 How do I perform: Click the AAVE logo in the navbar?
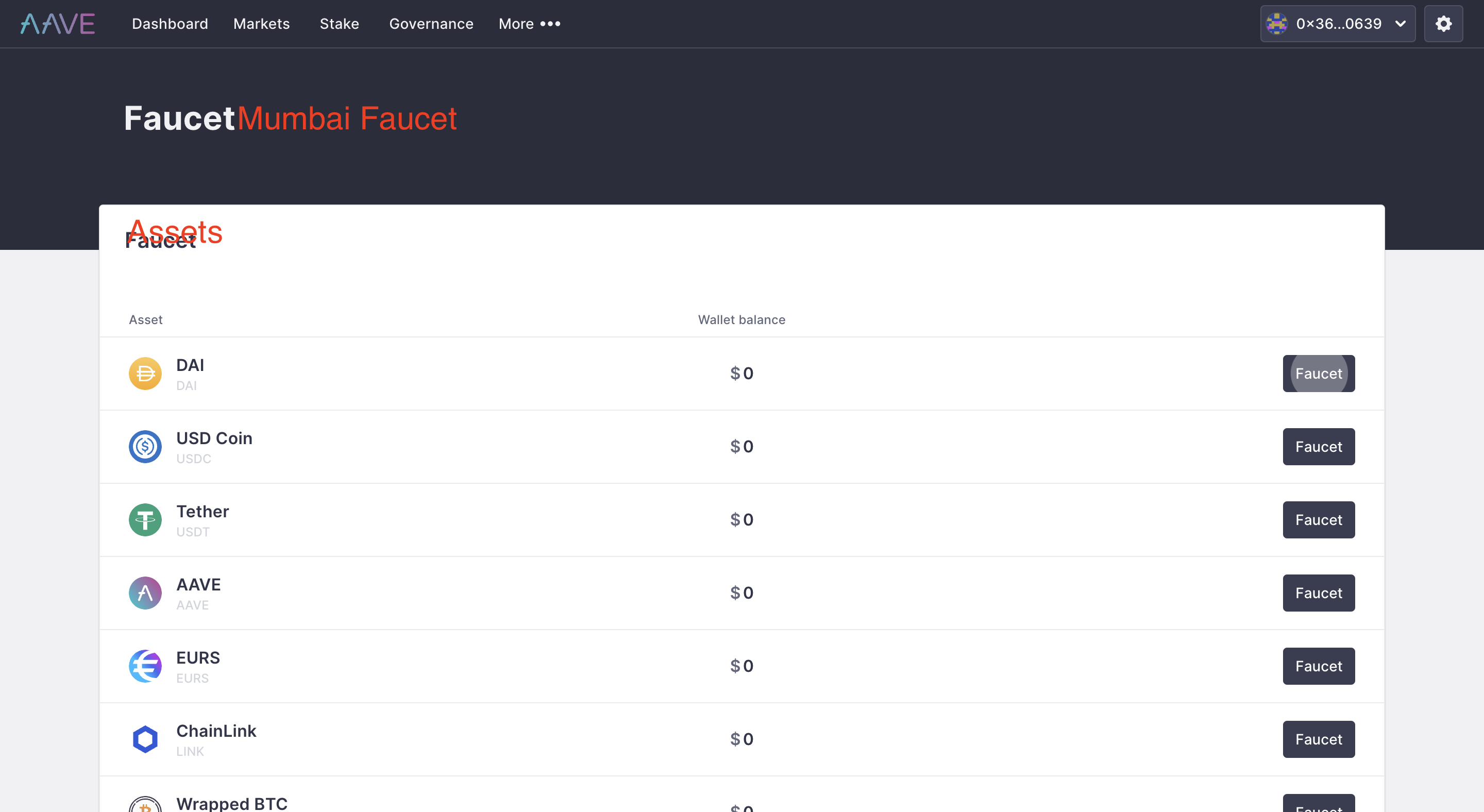(57, 24)
